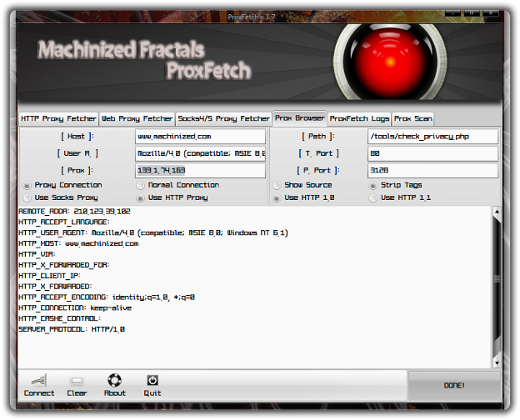Open the Socks4/5 Proxy Fetcher tab
The image size is (520, 420).
(223, 119)
